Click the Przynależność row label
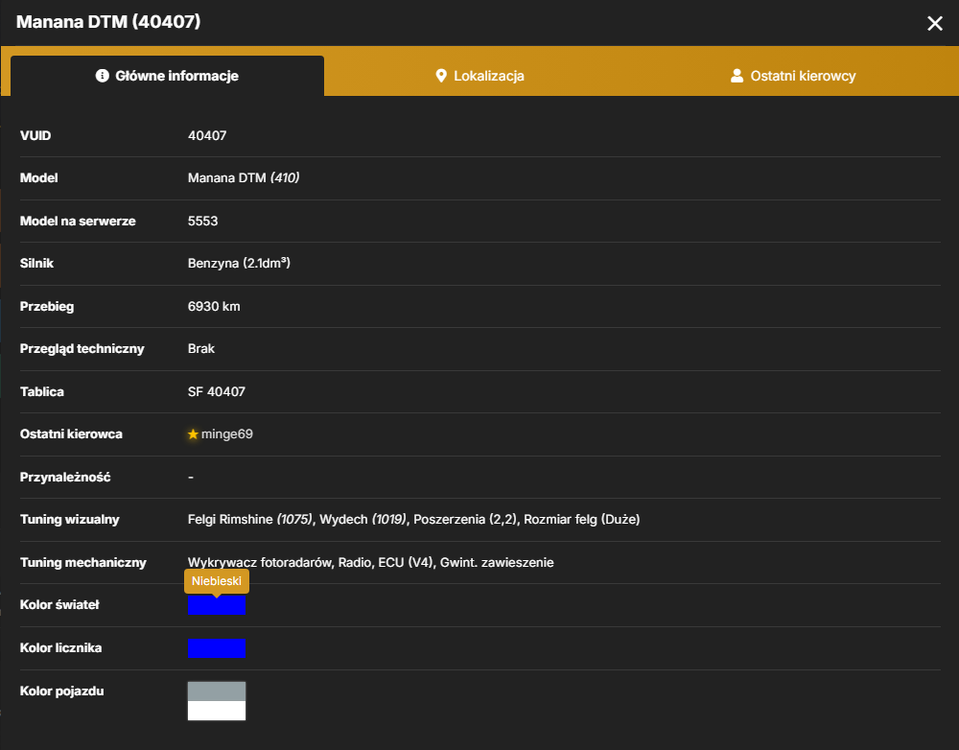 (x=65, y=477)
